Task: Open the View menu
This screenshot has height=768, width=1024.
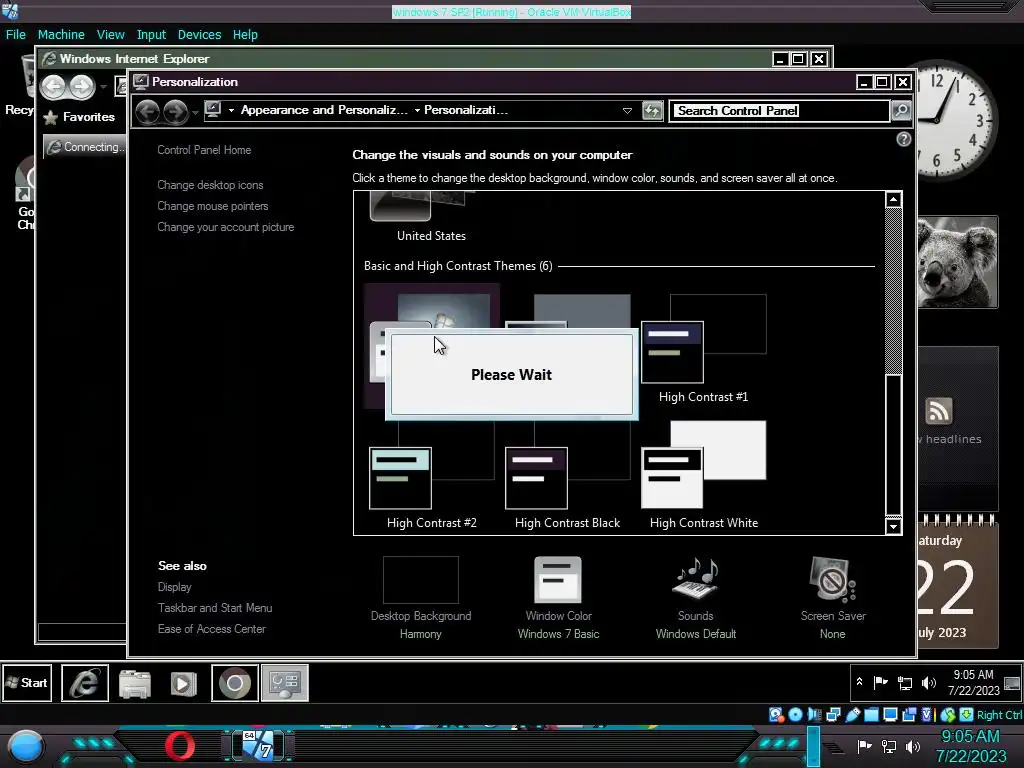Action: tap(110, 35)
